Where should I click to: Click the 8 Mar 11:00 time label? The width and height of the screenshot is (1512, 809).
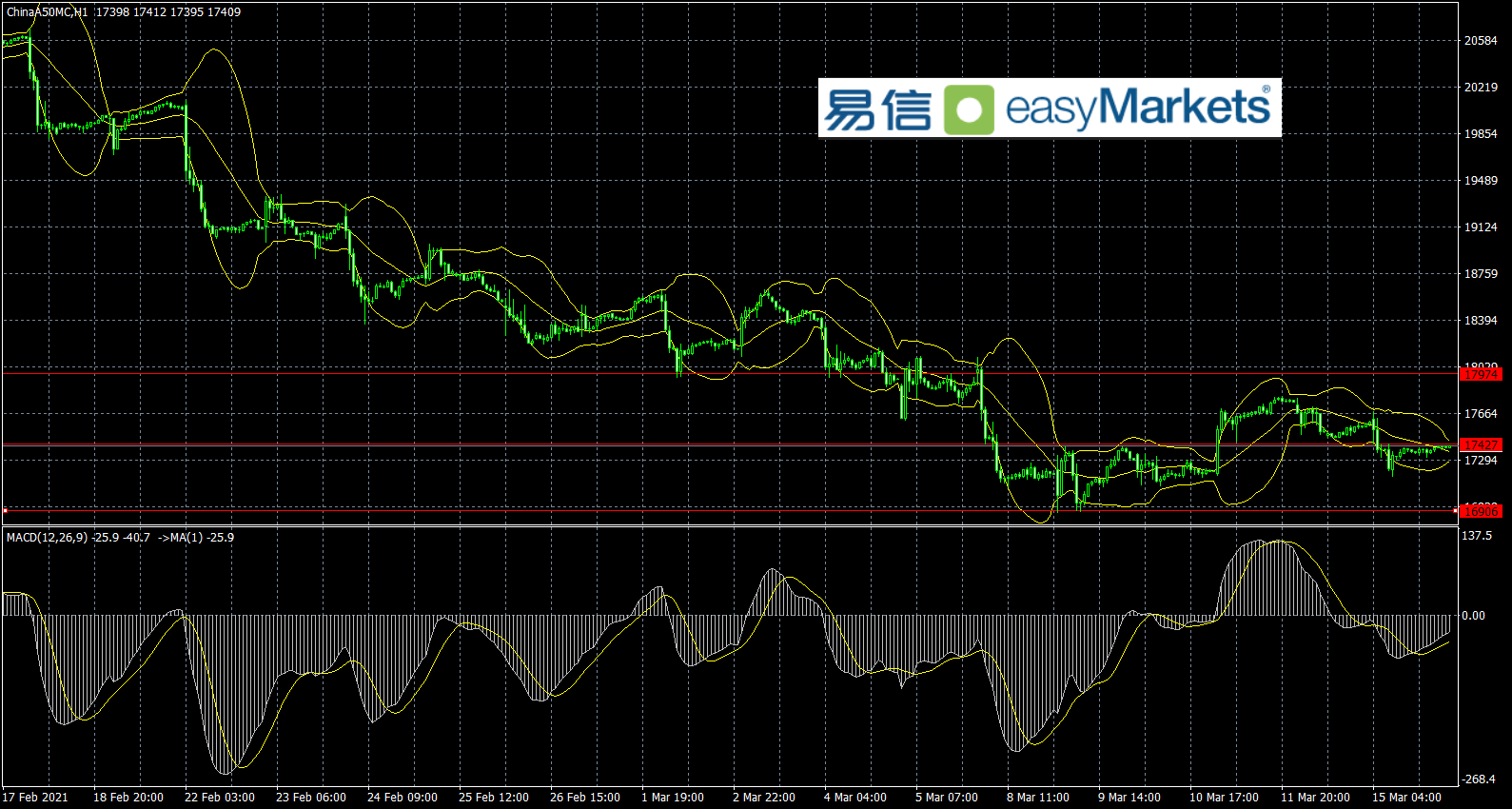1038,798
